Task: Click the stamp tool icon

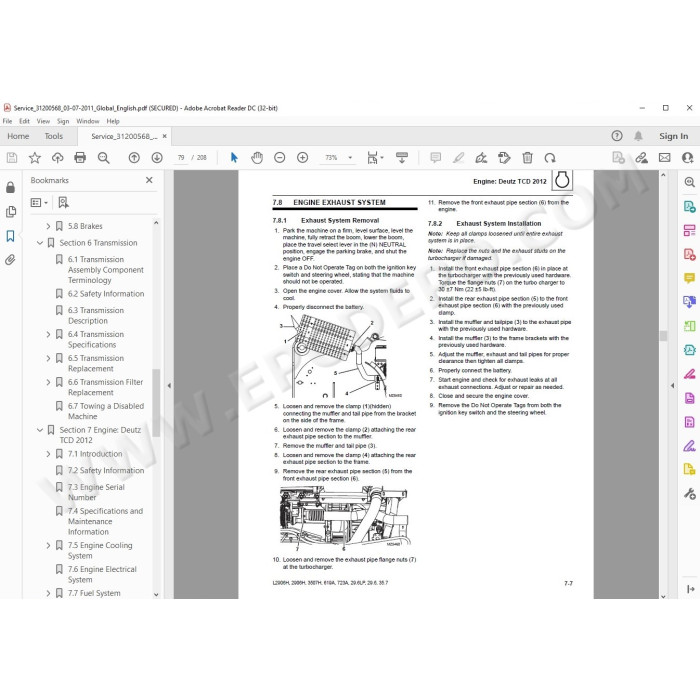Action: point(504,158)
